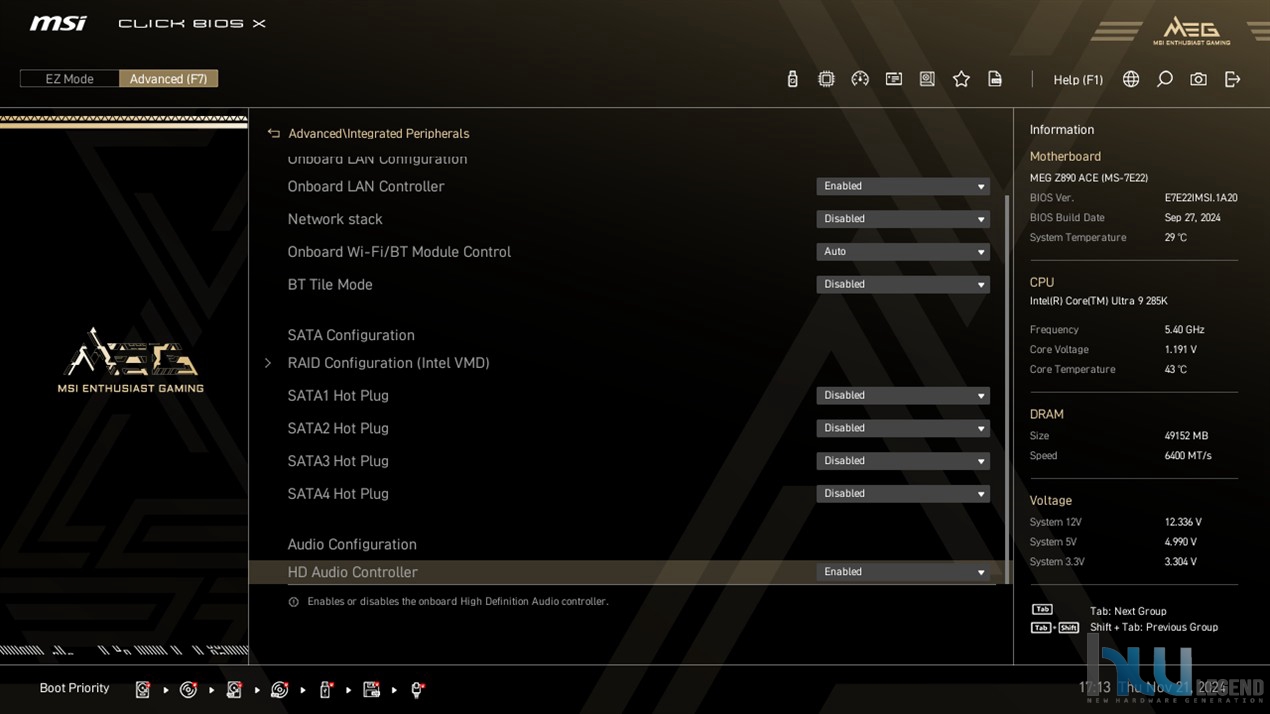Open the overclocking gauge icon
1270x714 pixels.
pos(860,79)
